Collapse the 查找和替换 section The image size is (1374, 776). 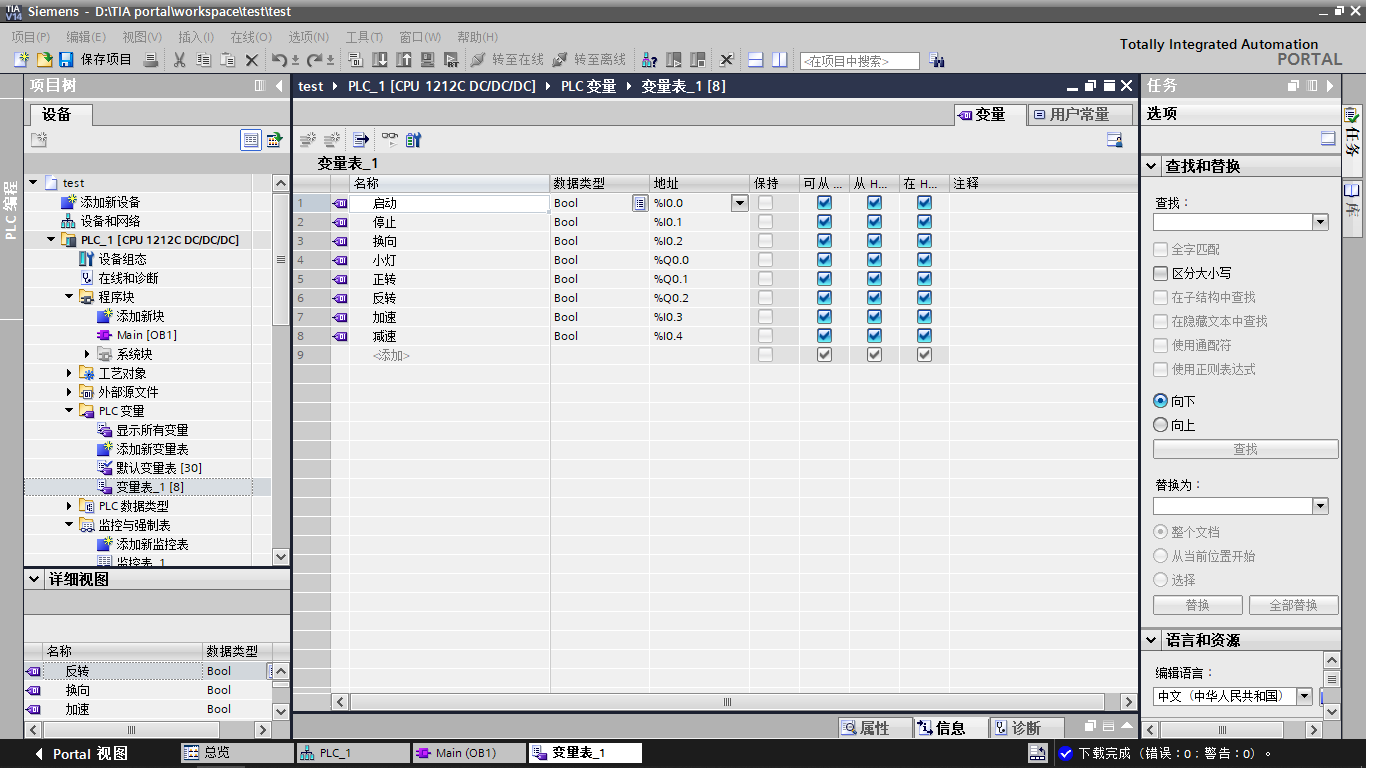[x=1153, y=166]
